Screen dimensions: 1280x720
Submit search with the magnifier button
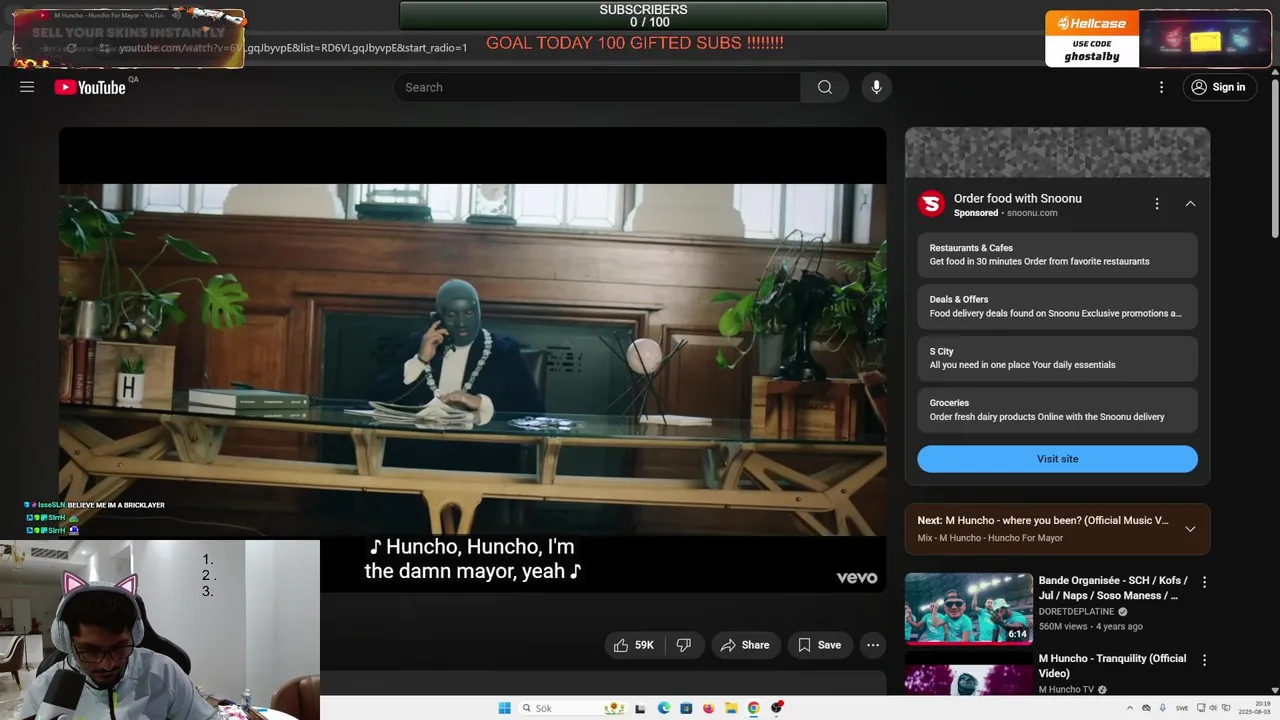825,87
